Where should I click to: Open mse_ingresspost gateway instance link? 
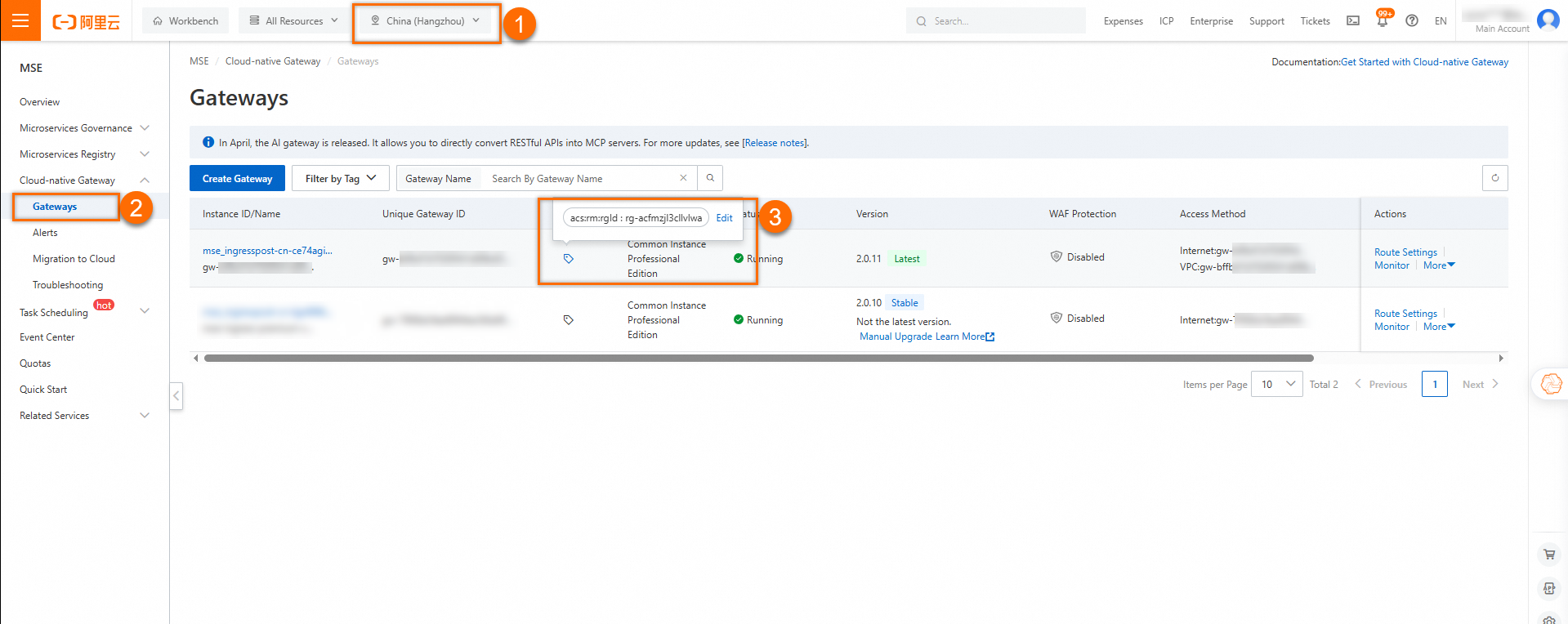click(x=267, y=251)
